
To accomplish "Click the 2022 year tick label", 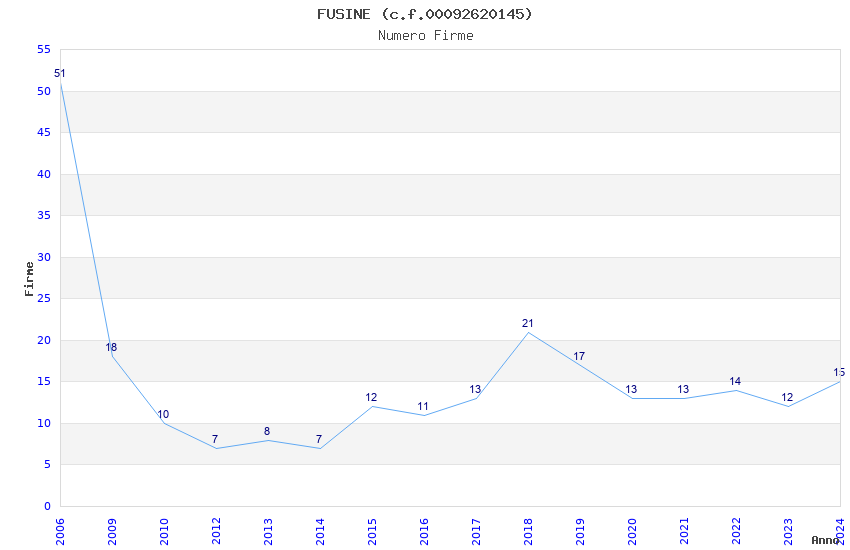I will [736, 532].
